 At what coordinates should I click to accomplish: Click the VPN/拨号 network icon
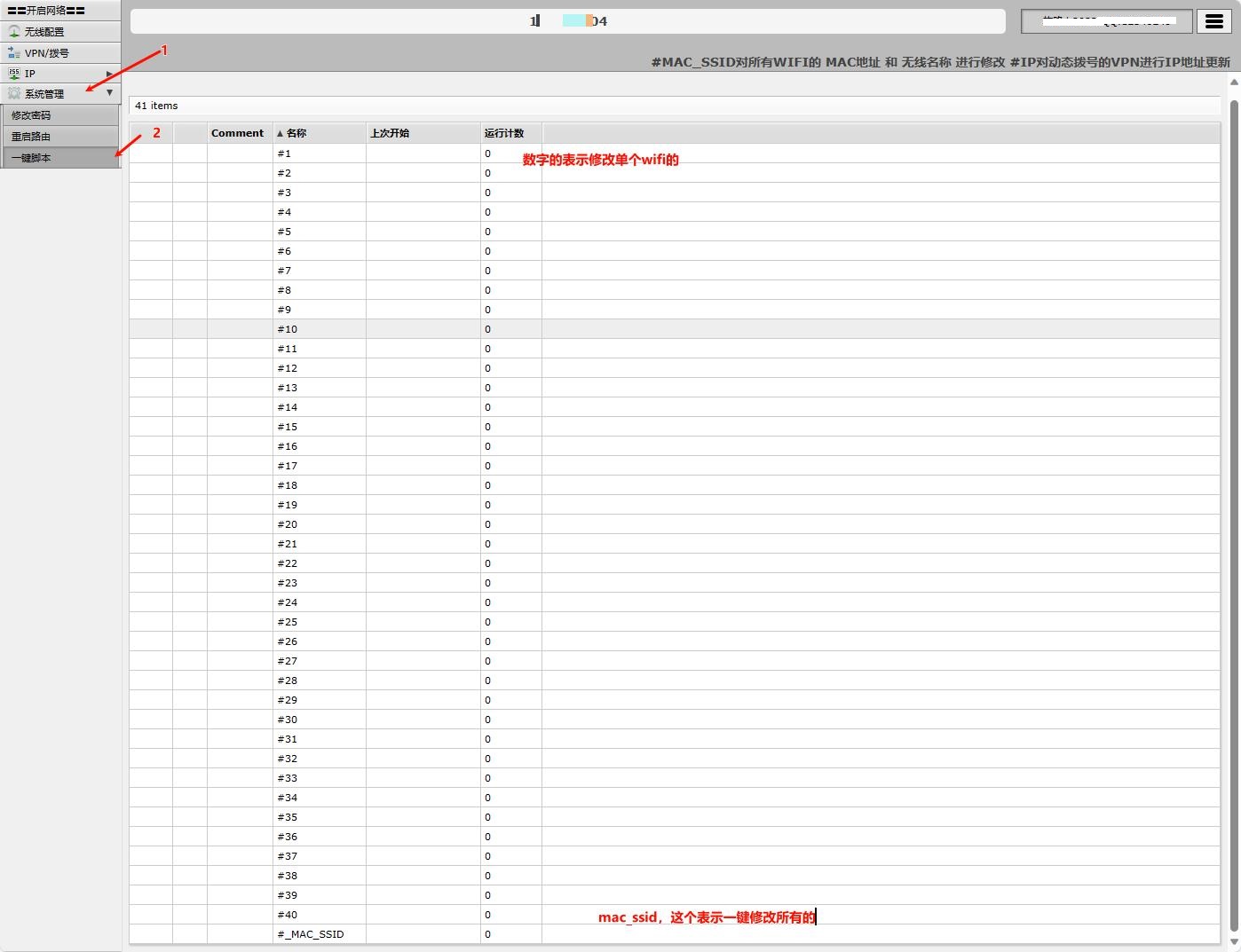[14, 52]
